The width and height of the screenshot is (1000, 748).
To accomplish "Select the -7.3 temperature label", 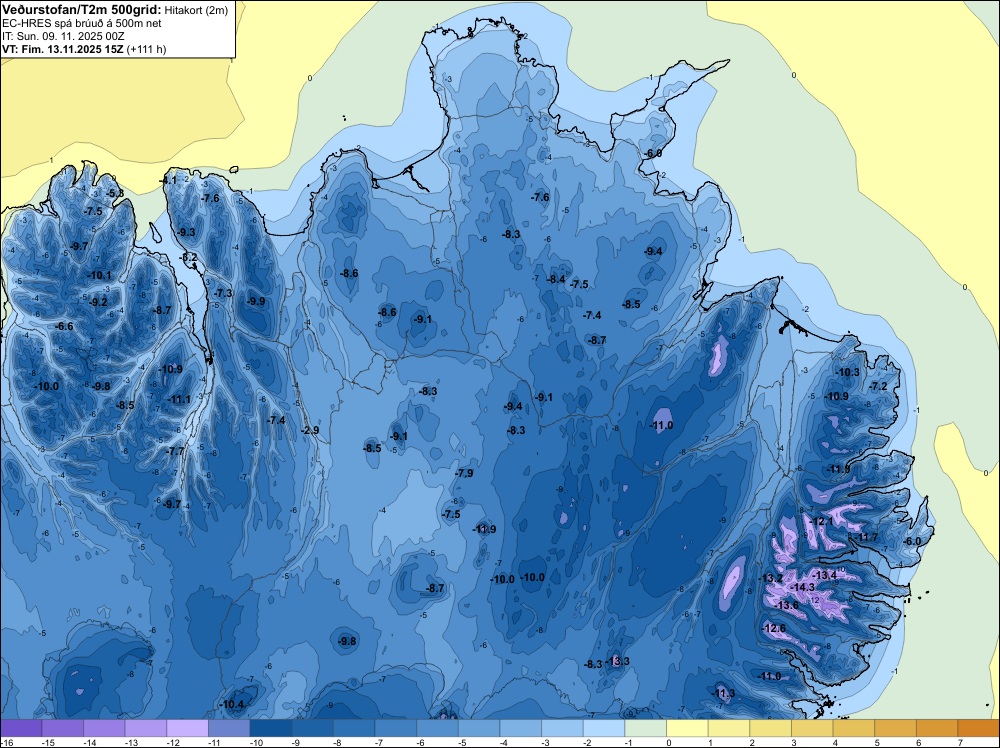I will coord(223,293).
